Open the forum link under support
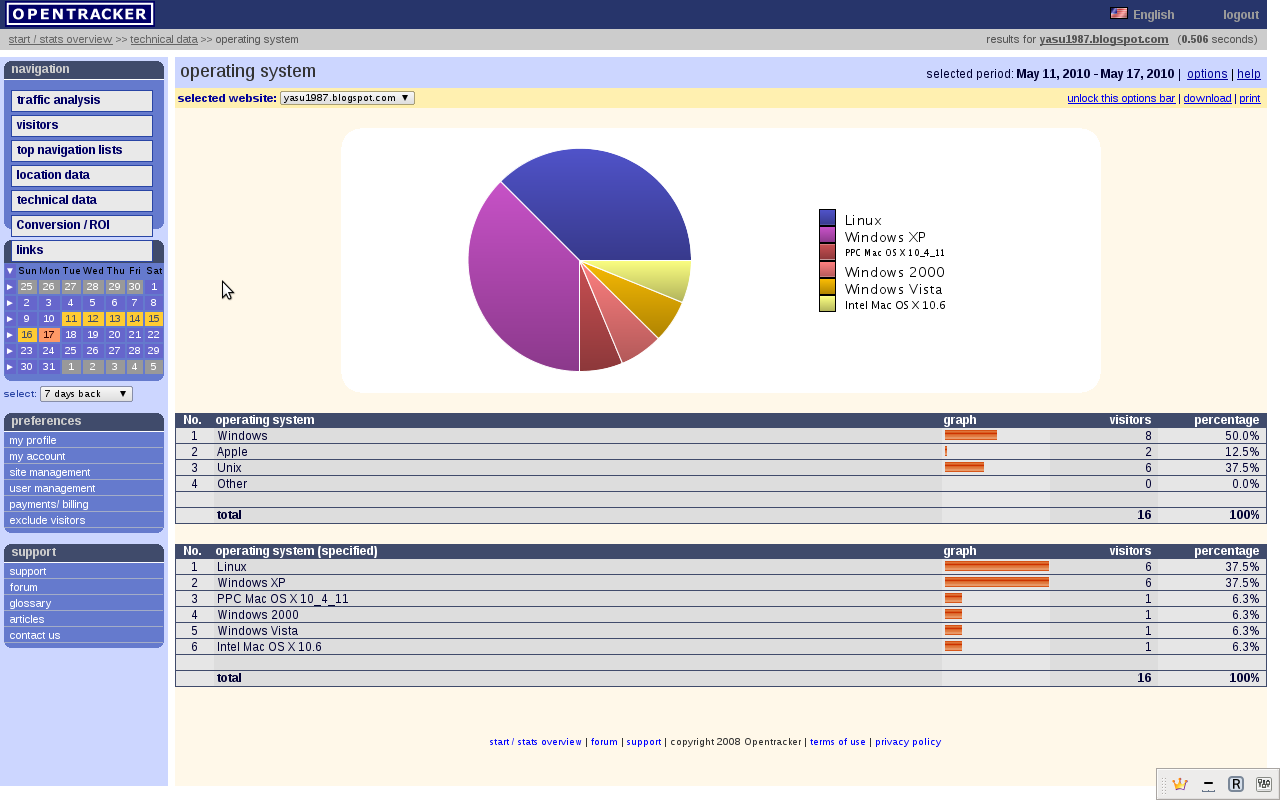 point(23,587)
